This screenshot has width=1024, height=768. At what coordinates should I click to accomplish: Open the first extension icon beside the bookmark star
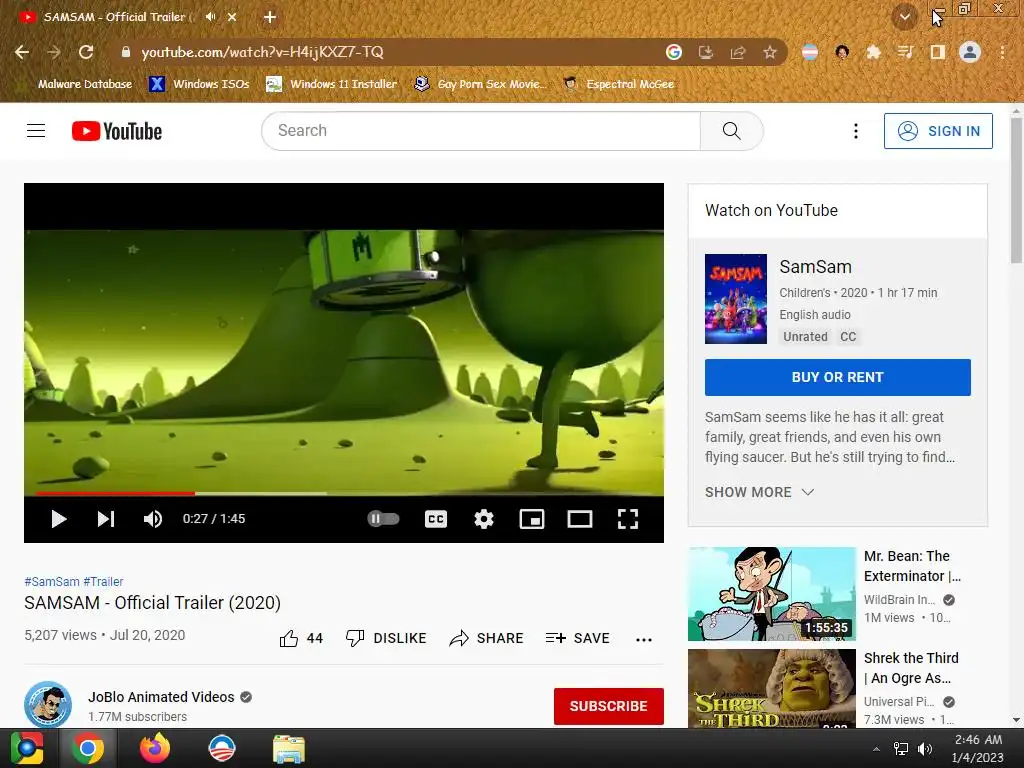(809, 52)
